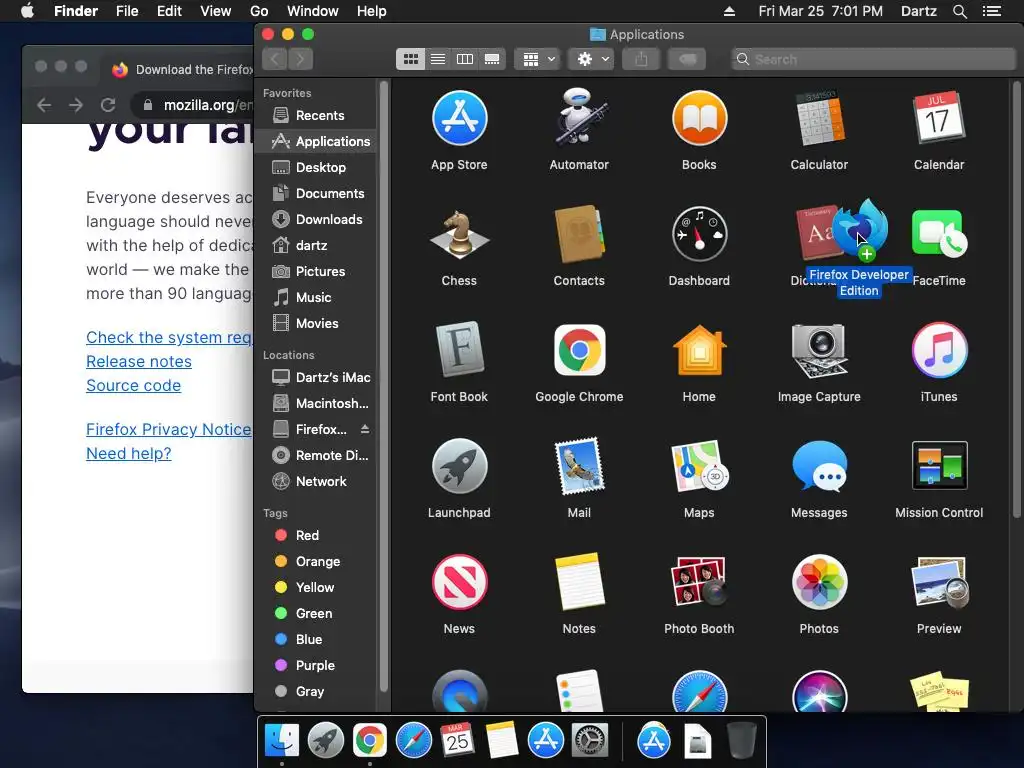Select the dartz home folder
This screenshot has width=1024, height=768.
click(x=316, y=246)
